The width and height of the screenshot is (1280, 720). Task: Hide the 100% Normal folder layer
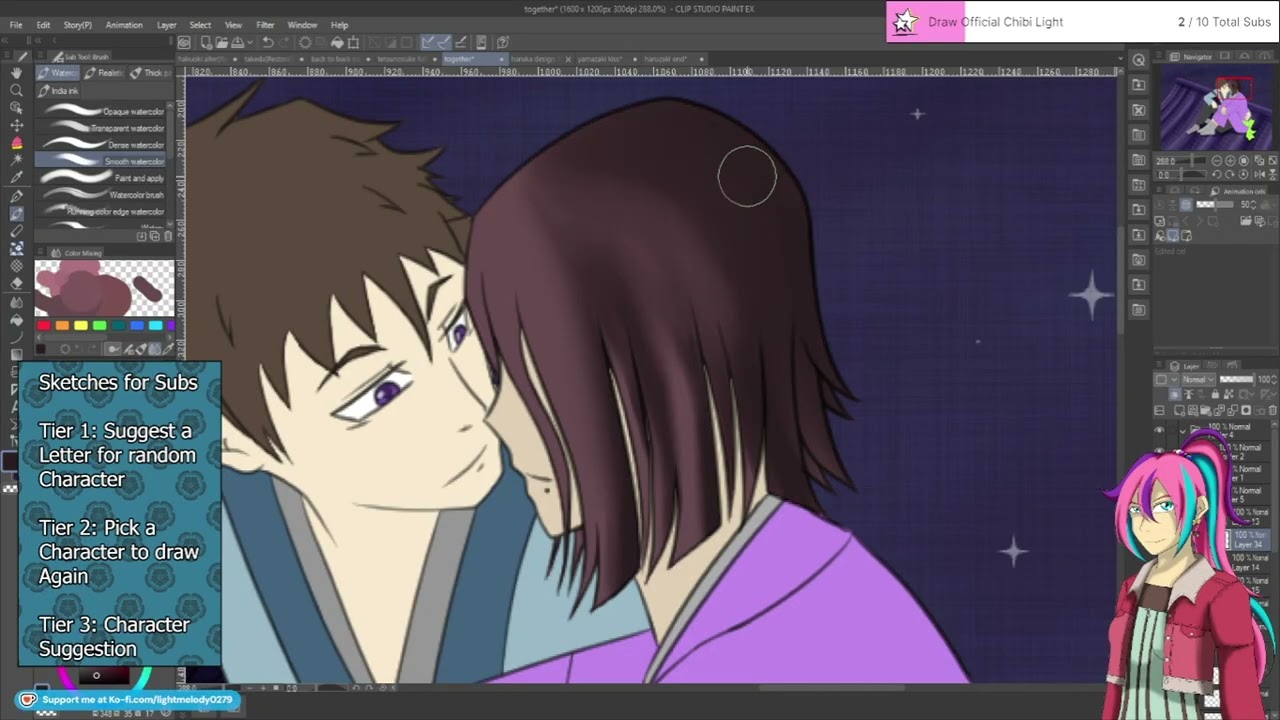click(x=1159, y=429)
